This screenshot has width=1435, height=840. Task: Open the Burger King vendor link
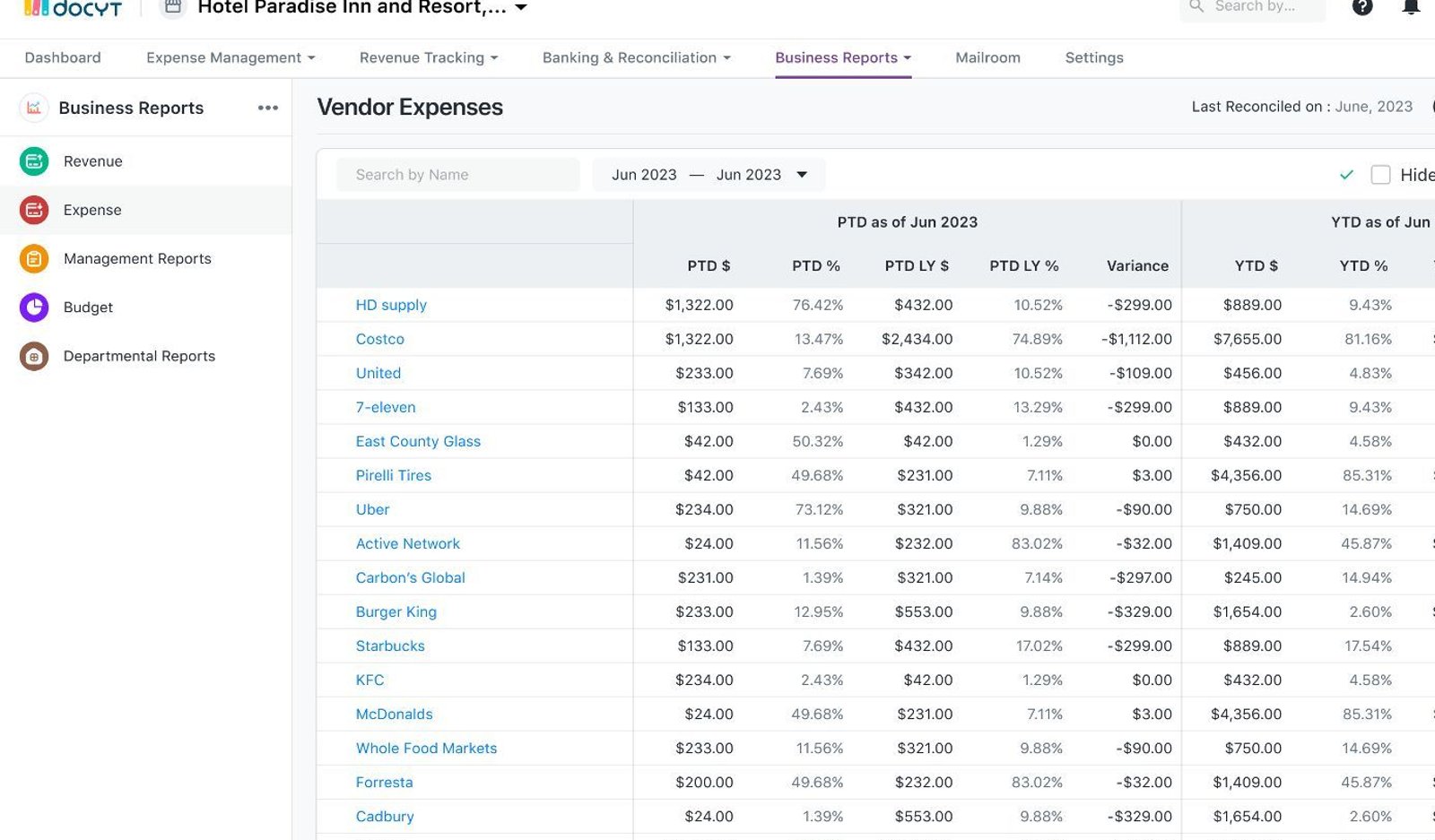click(x=396, y=611)
